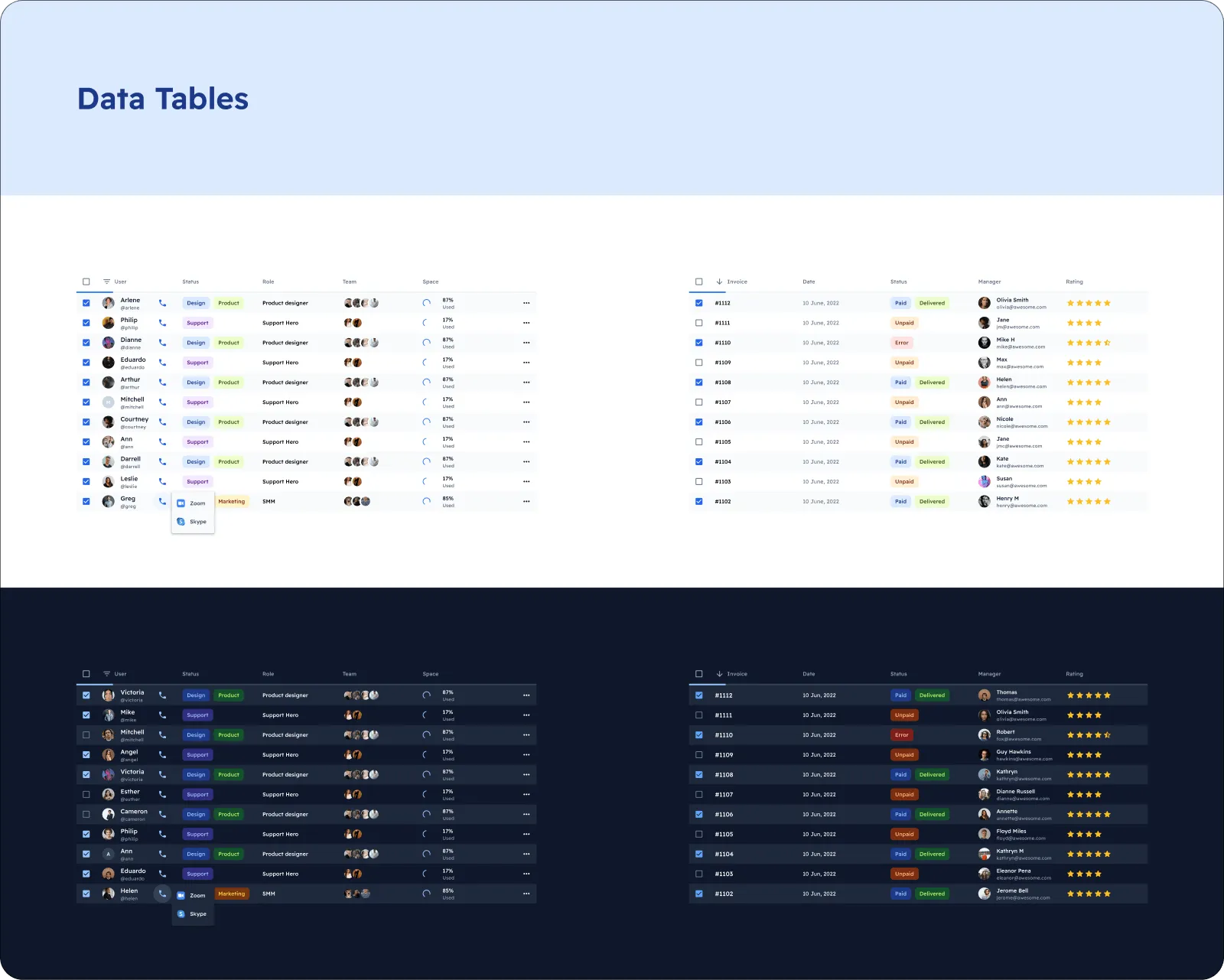
Task: Click the phone icon next to Philip
Action: (162, 322)
